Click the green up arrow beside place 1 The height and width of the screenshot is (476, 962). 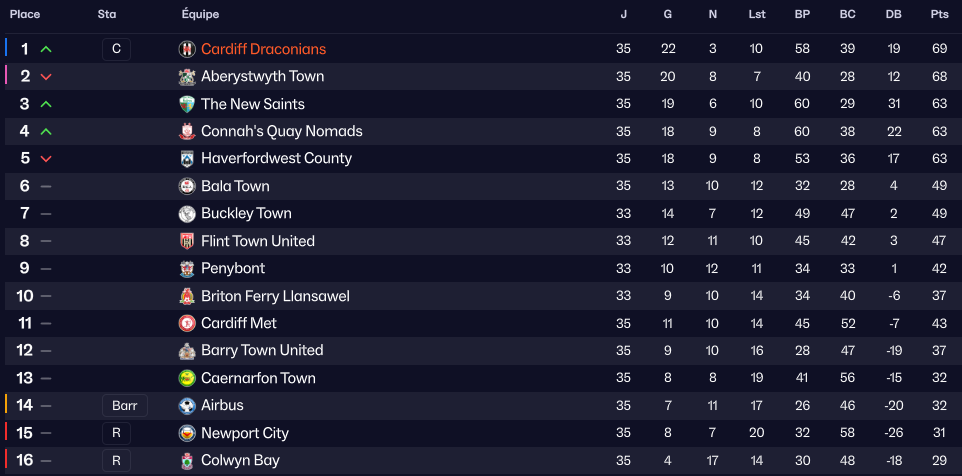[46, 49]
